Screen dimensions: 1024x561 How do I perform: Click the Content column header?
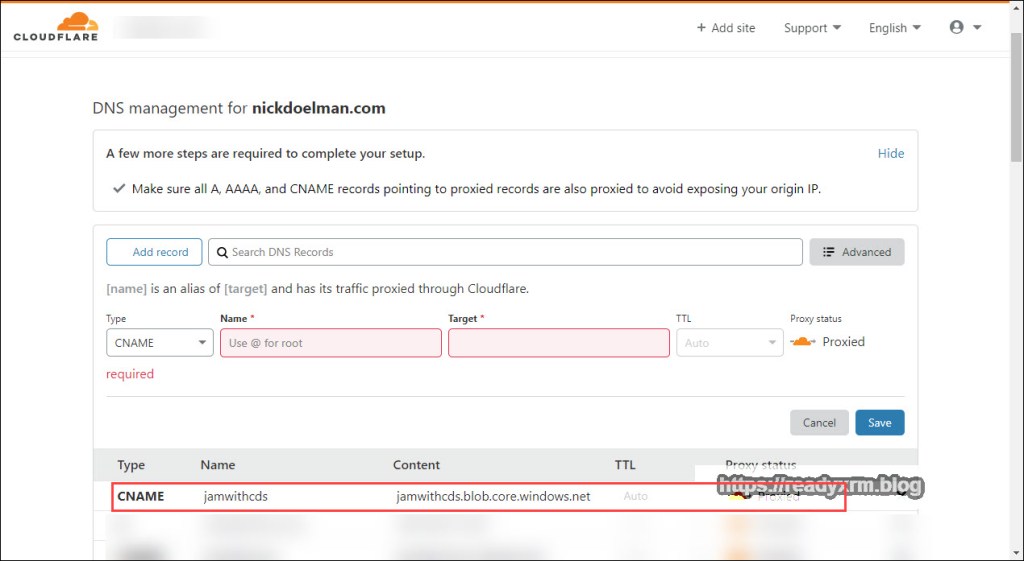[x=416, y=465]
